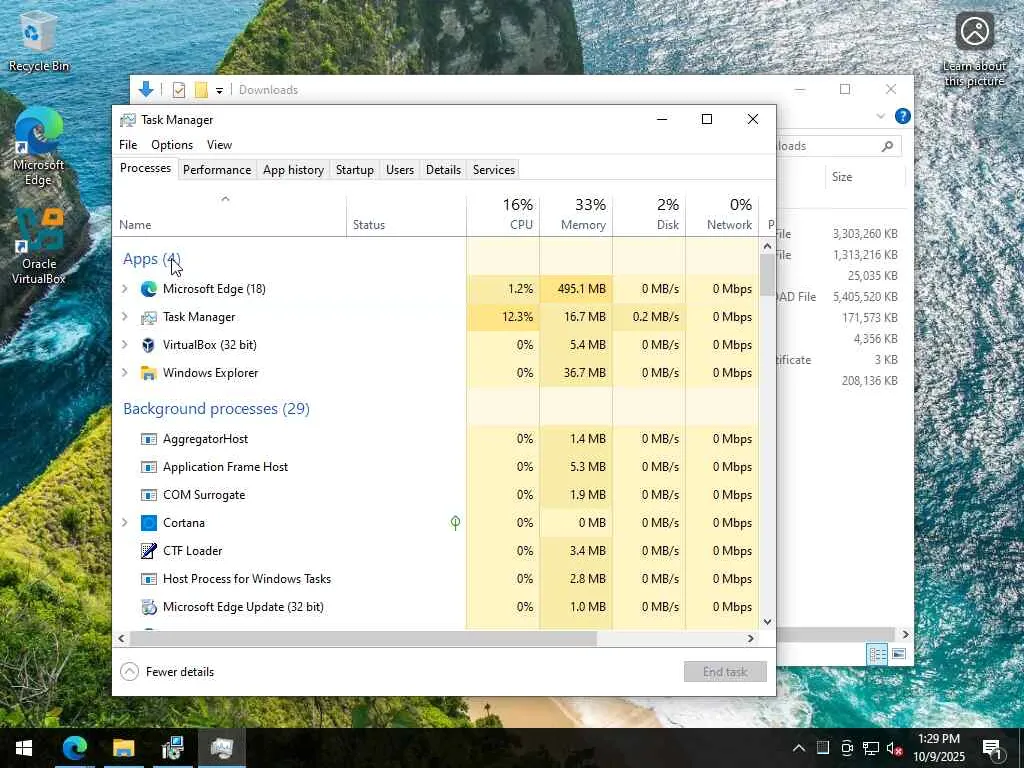The width and height of the screenshot is (1024, 768).
Task: Expand the VirtualBox (32 bit) row
Action: point(125,344)
